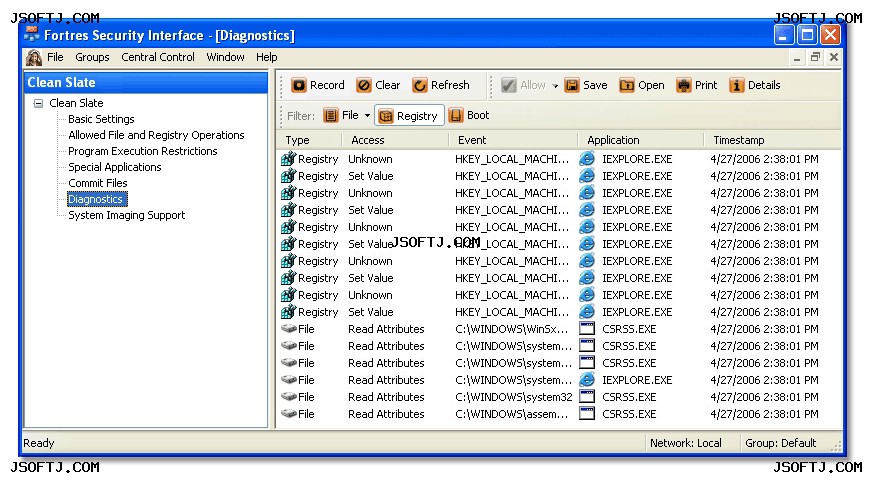Select System Imaging Support
Viewport: 873px width, 484px height.
[126, 215]
